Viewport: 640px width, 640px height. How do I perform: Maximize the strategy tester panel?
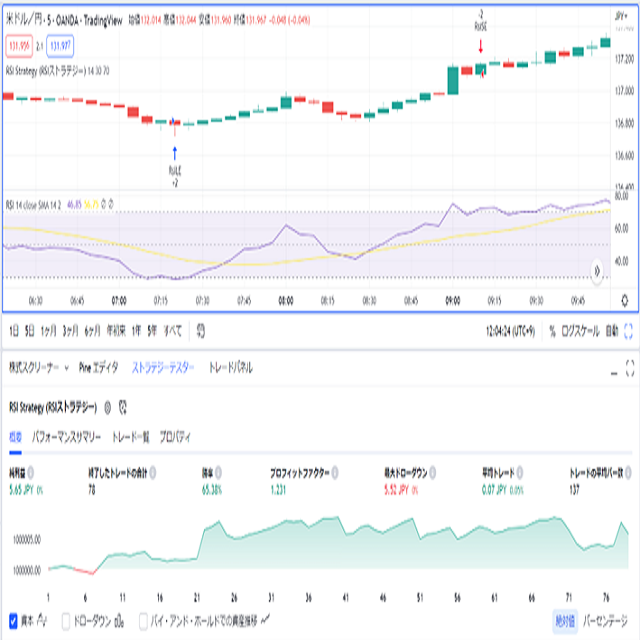click(x=630, y=368)
